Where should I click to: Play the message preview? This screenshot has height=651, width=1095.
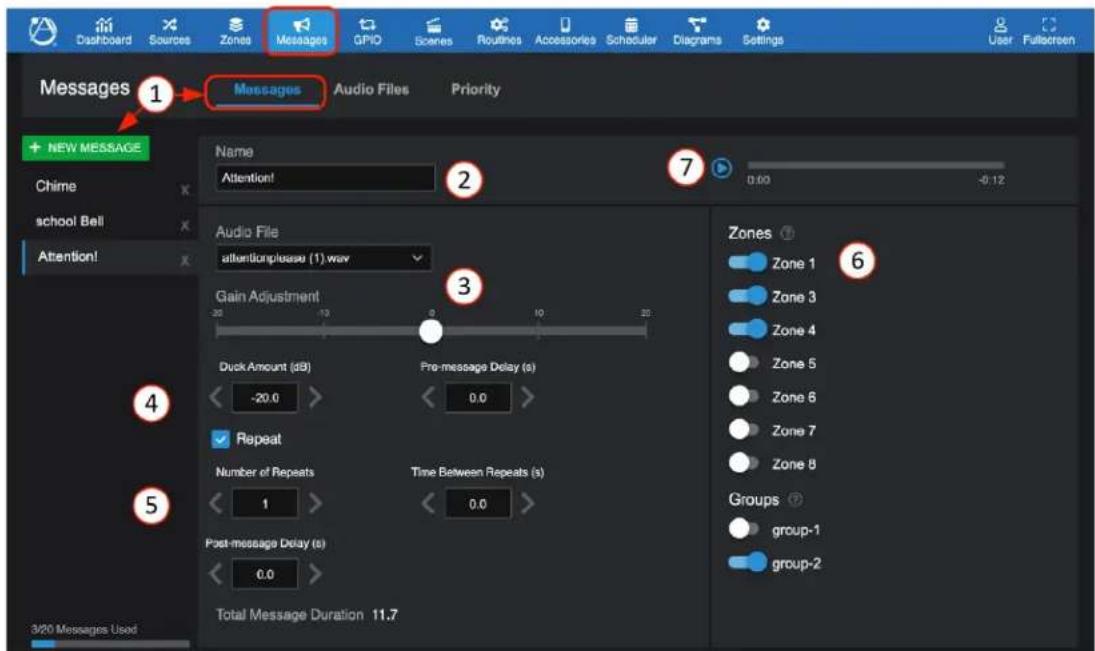(x=722, y=168)
